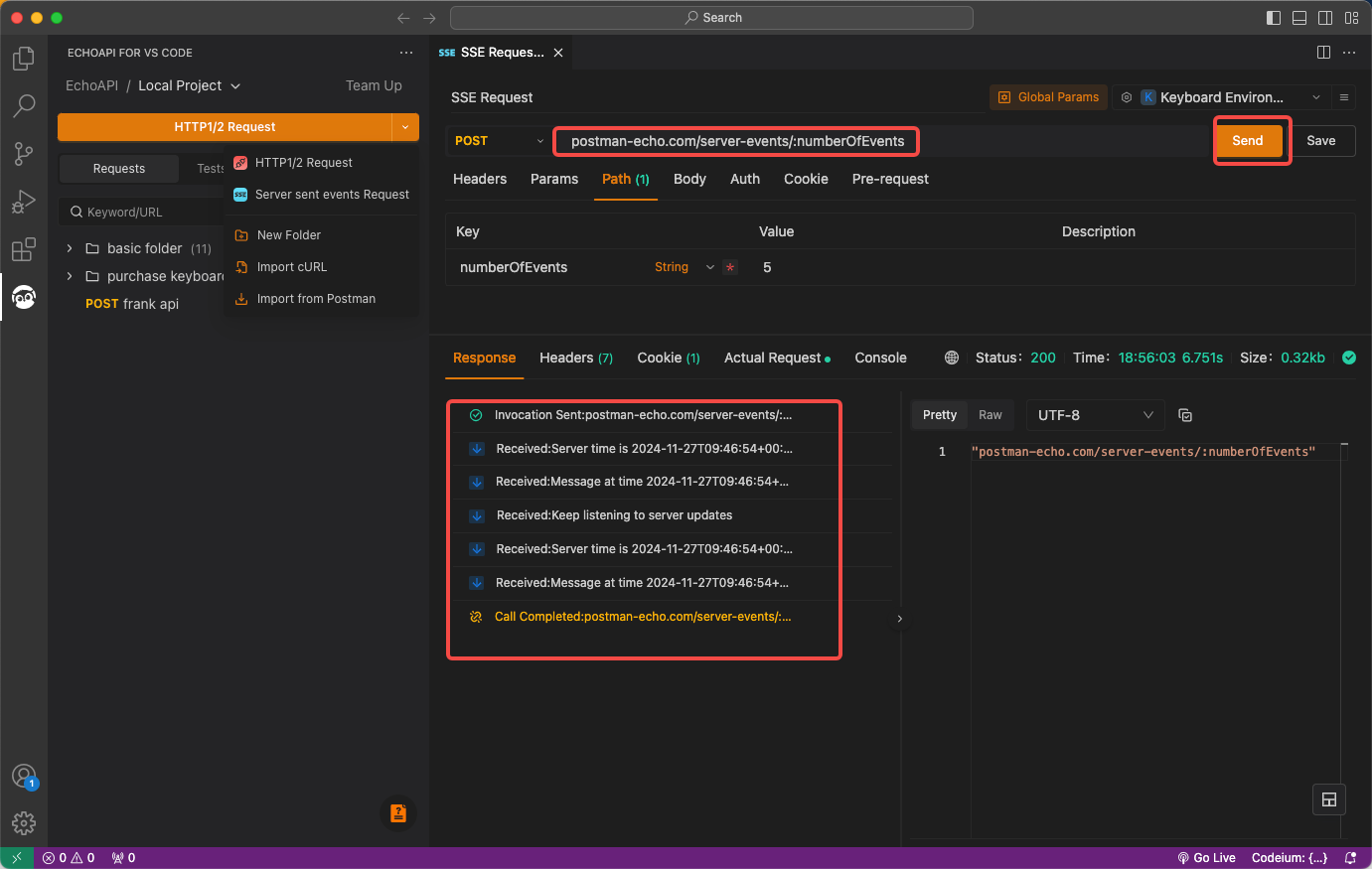Viewport: 1372px width, 869px height.
Task: Open the Manage gear icon
Action: [x=24, y=823]
